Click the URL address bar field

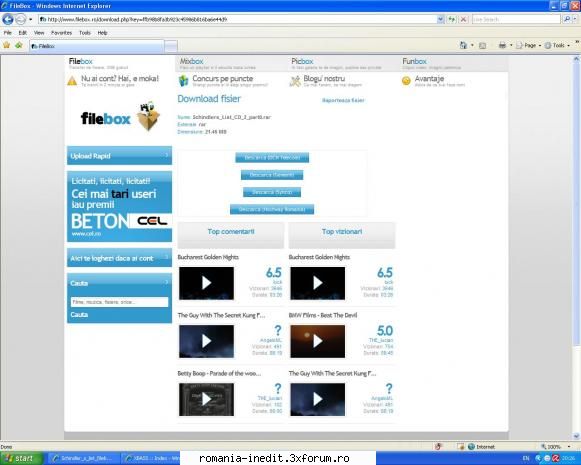(237, 19)
